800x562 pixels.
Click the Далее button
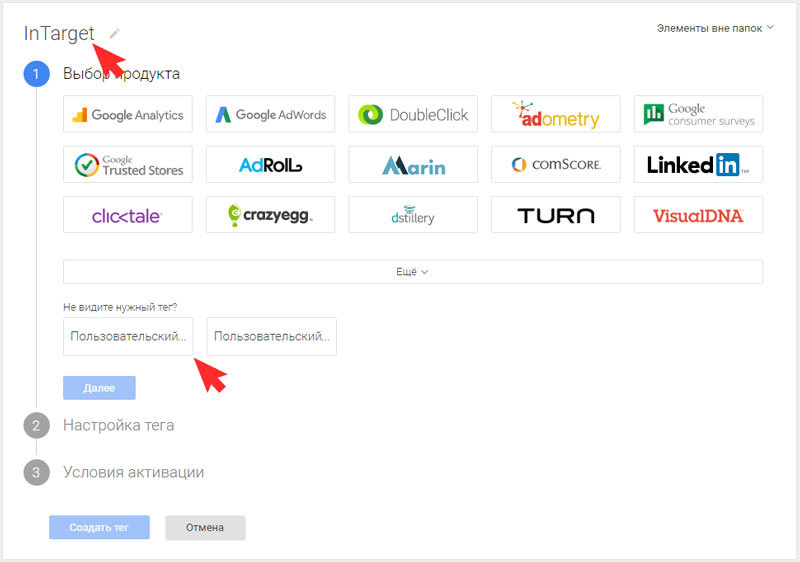click(99, 388)
